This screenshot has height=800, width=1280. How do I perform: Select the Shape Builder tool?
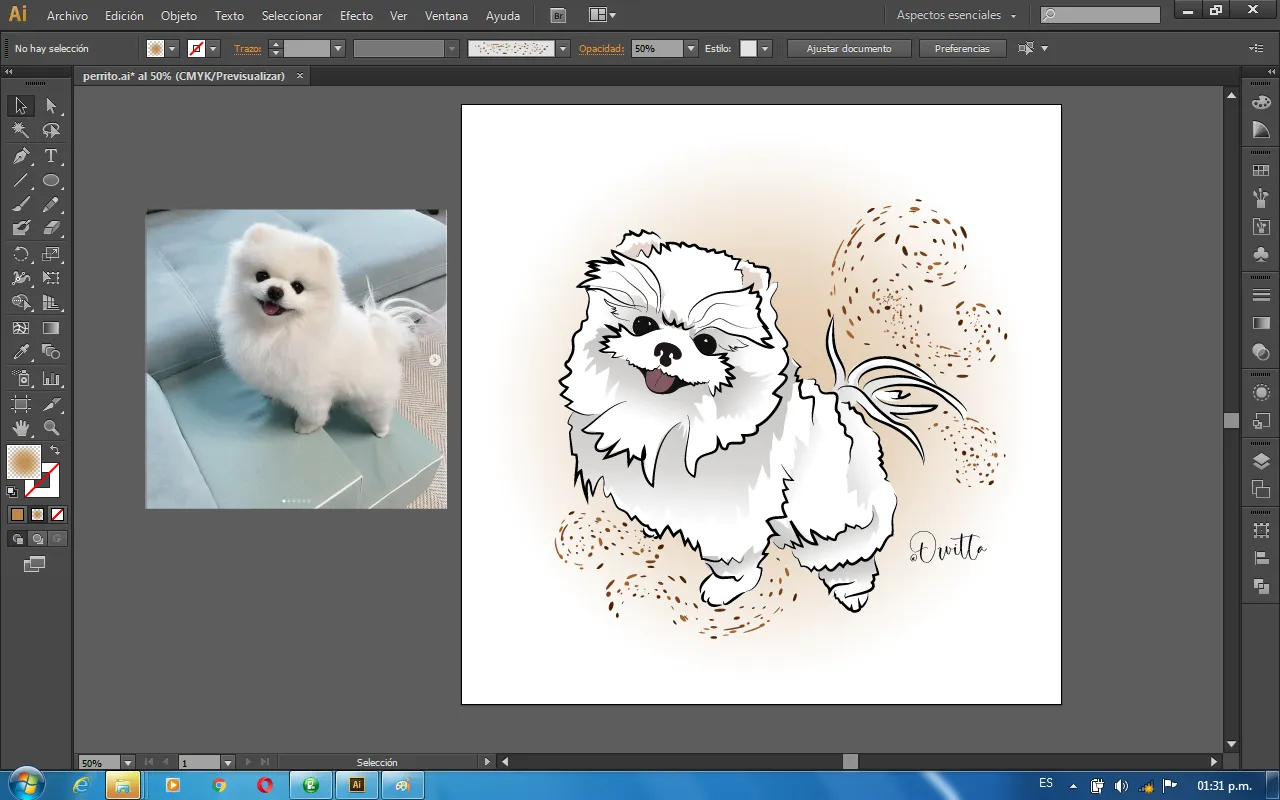20,302
